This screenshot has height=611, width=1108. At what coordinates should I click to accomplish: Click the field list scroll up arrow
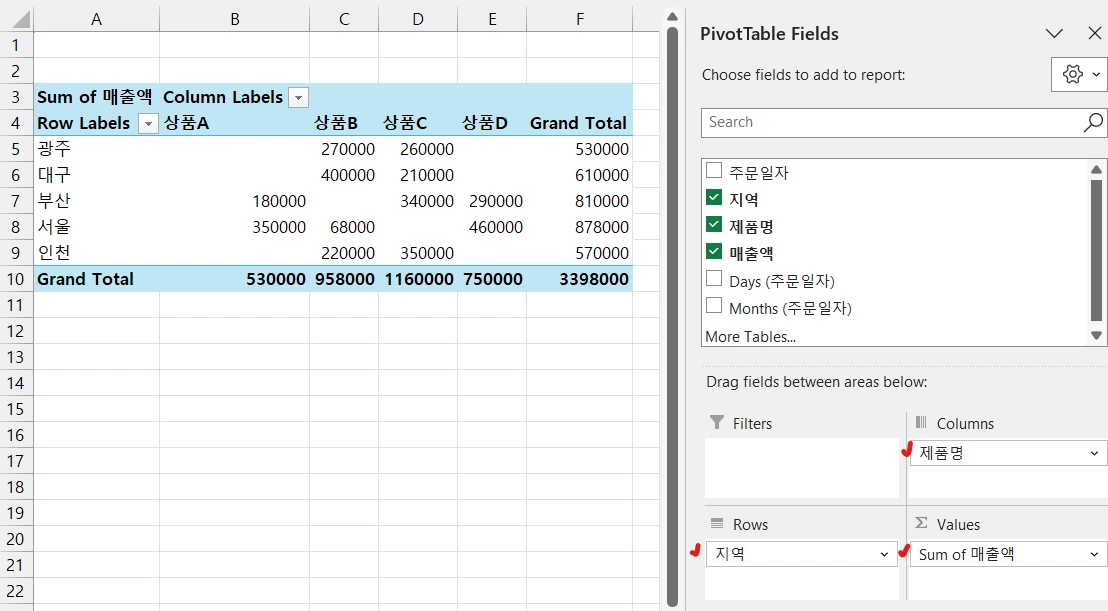(x=1096, y=170)
